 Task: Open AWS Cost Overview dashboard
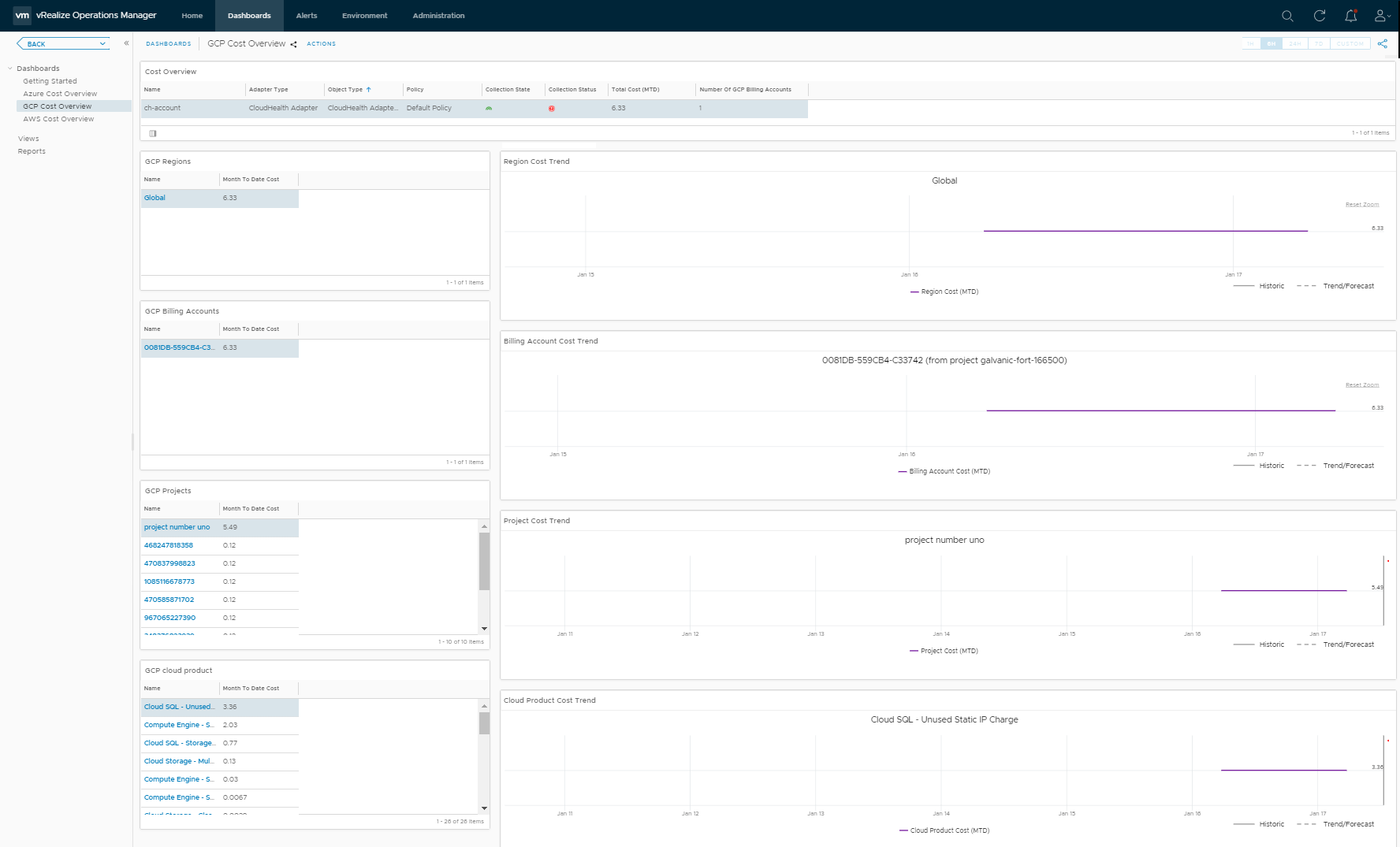pyautogui.click(x=58, y=119)
